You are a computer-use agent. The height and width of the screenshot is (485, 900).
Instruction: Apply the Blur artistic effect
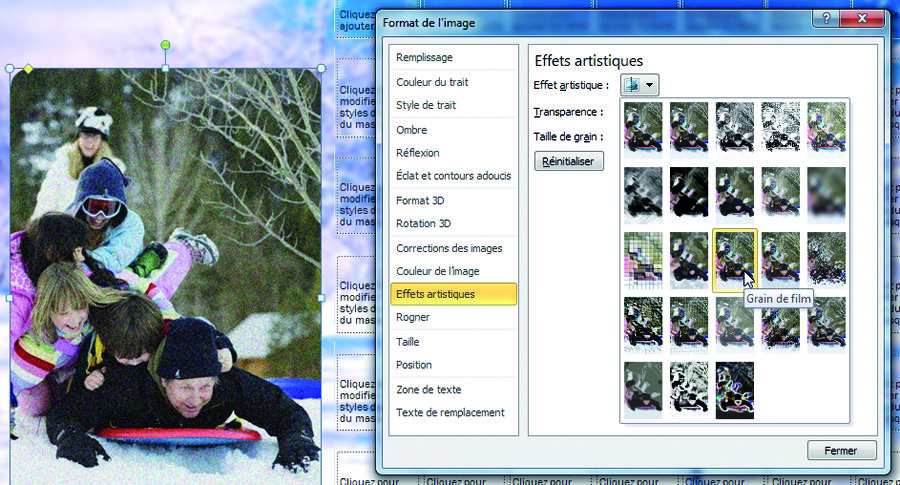[827, 195]
